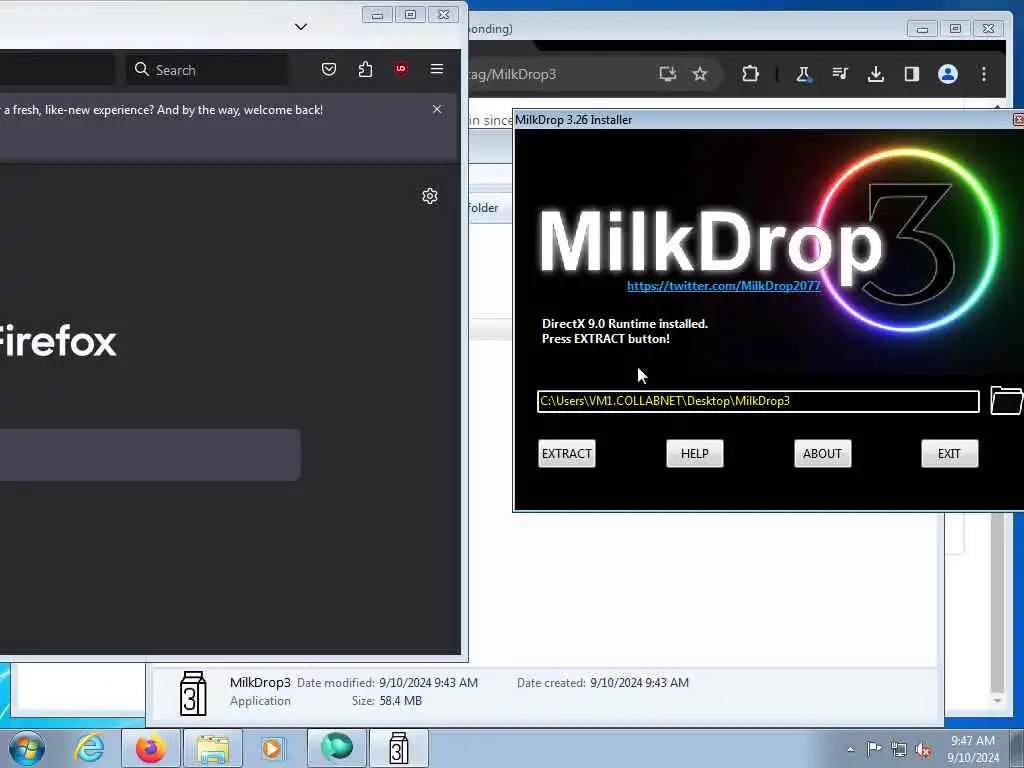Screen dimensions: 1024x768
Task: Click the Date created value in details pane
Action: pyautogui.click(x=639, y=682)
